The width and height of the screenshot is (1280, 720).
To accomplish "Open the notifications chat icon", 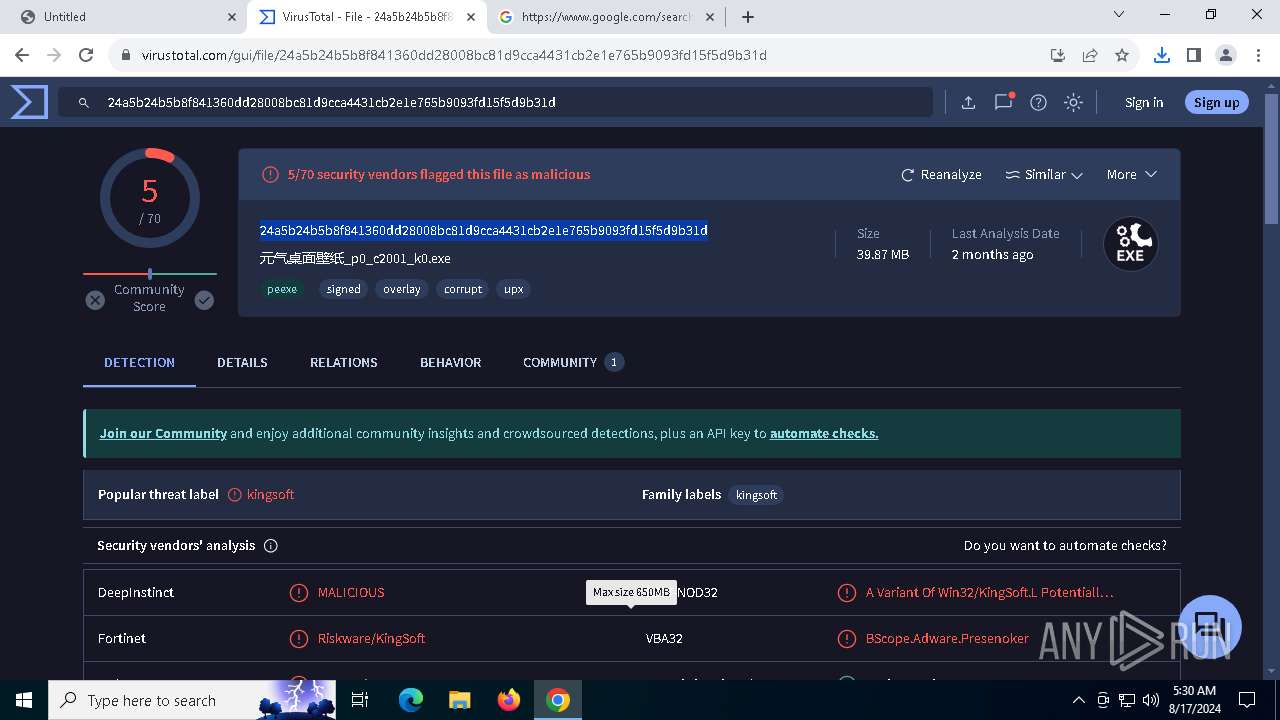I will click(x=1004, y=102).
